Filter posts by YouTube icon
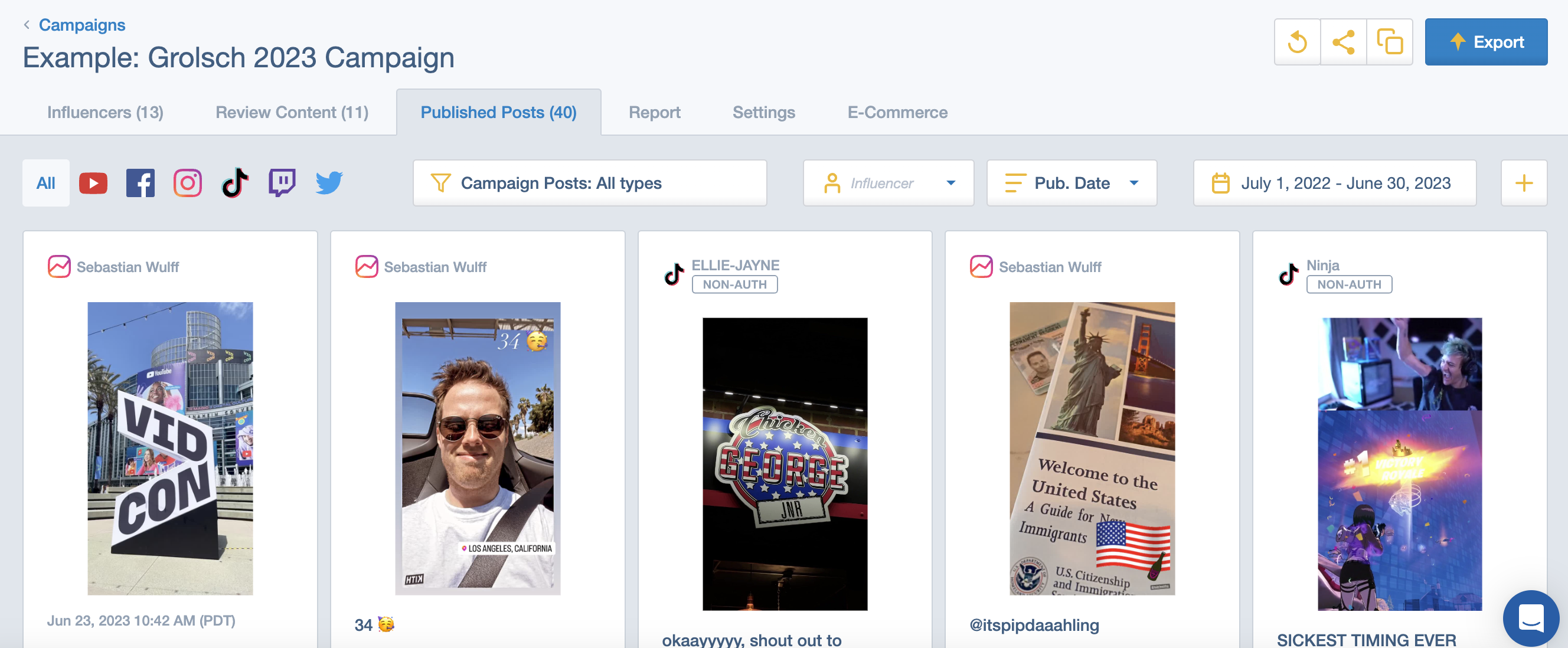This screenshot has height=648, width=1568. tap(93, 183)
